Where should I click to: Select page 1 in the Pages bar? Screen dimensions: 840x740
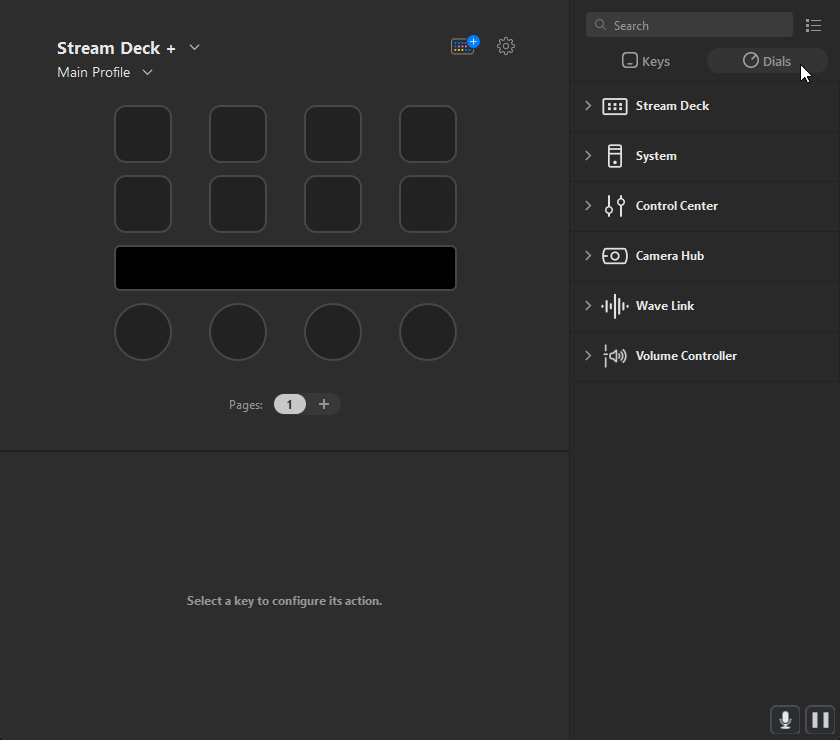click(290, 405)
